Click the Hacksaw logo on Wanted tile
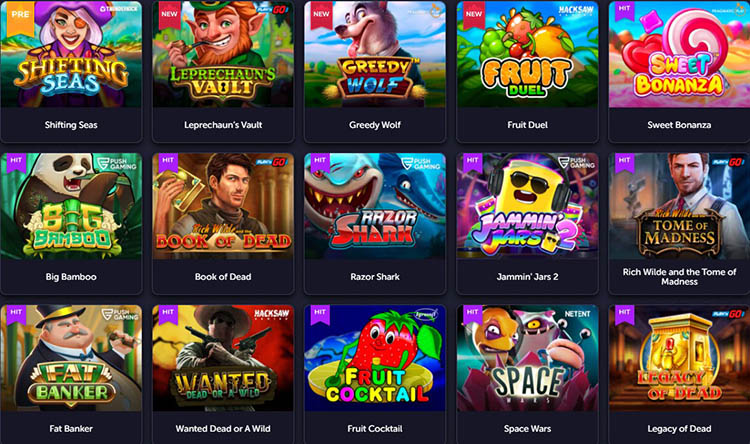750x444 pixels. point(272,314)
